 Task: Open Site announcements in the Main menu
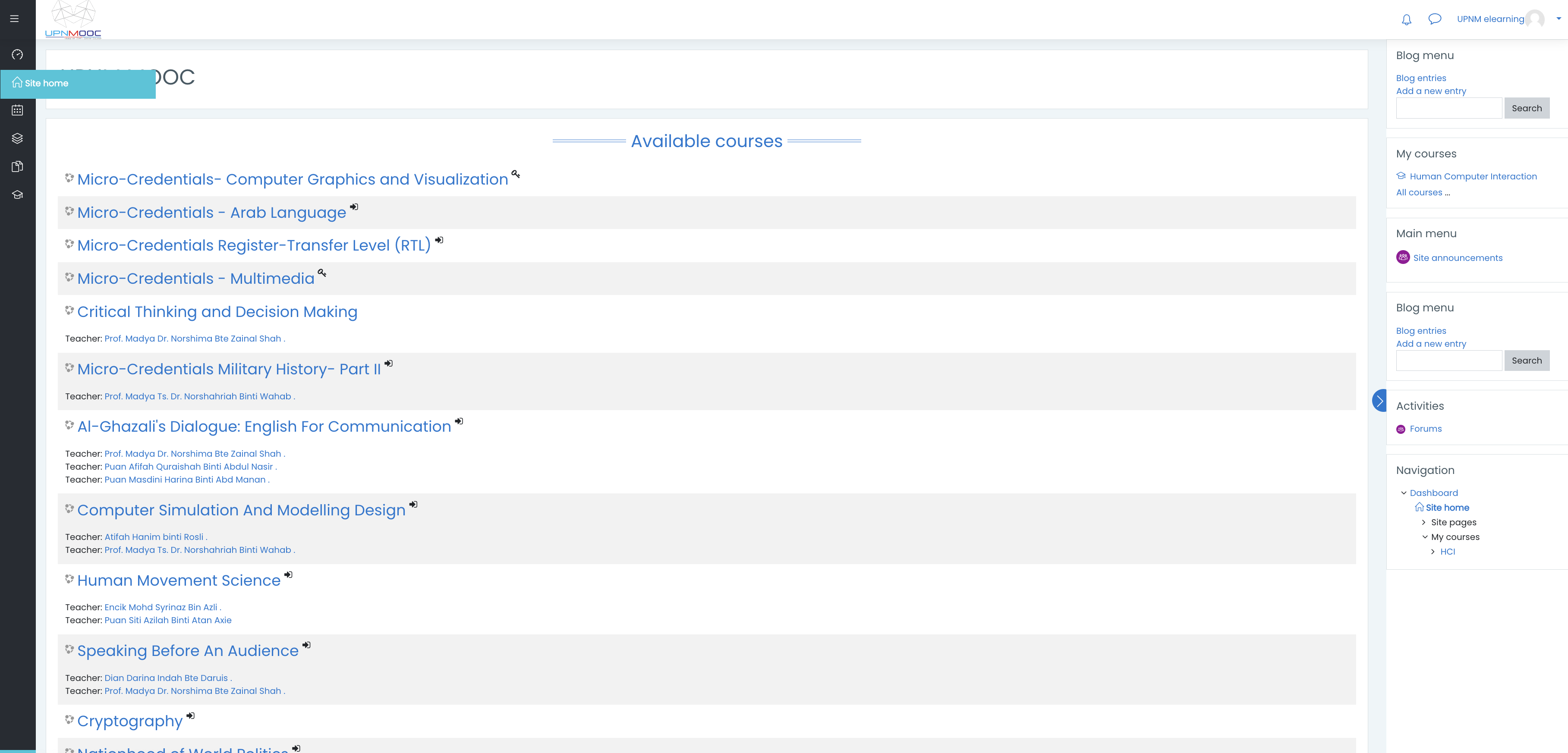tap(1457, 258)
